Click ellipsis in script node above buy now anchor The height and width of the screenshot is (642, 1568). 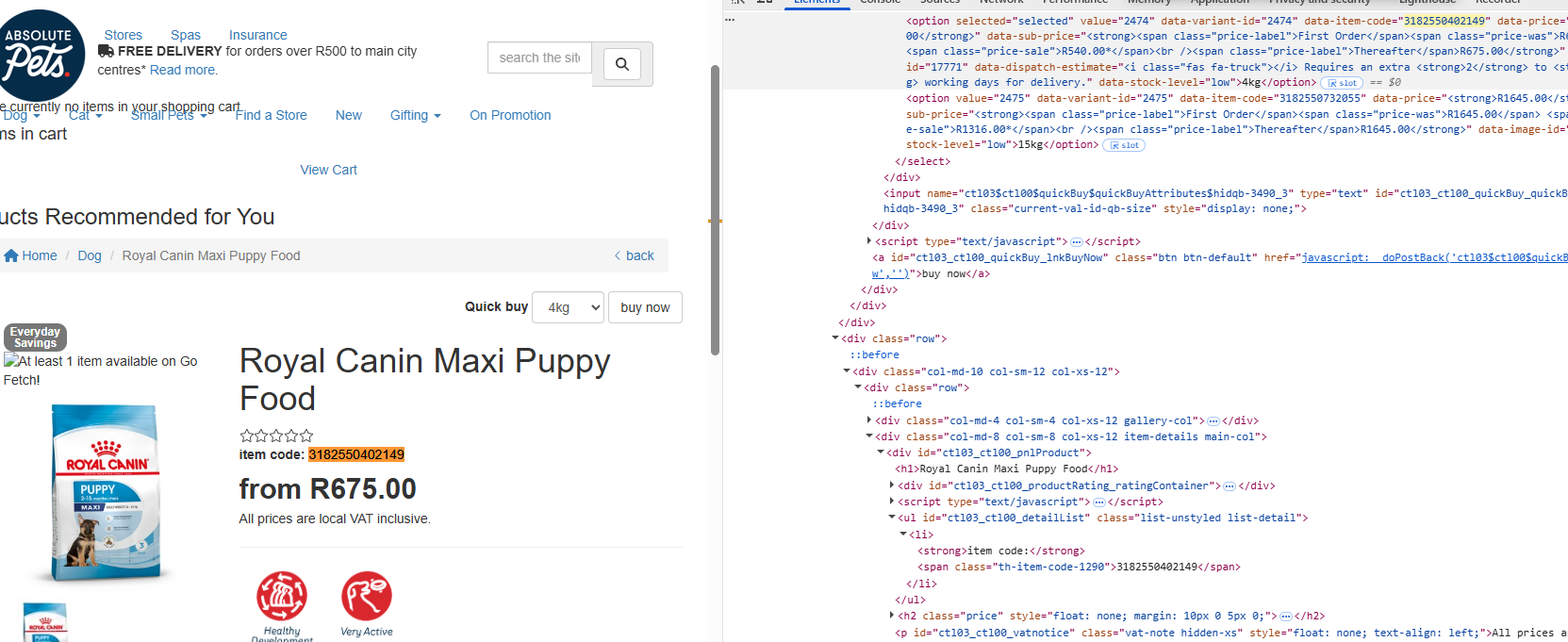tap(1077, 242)
